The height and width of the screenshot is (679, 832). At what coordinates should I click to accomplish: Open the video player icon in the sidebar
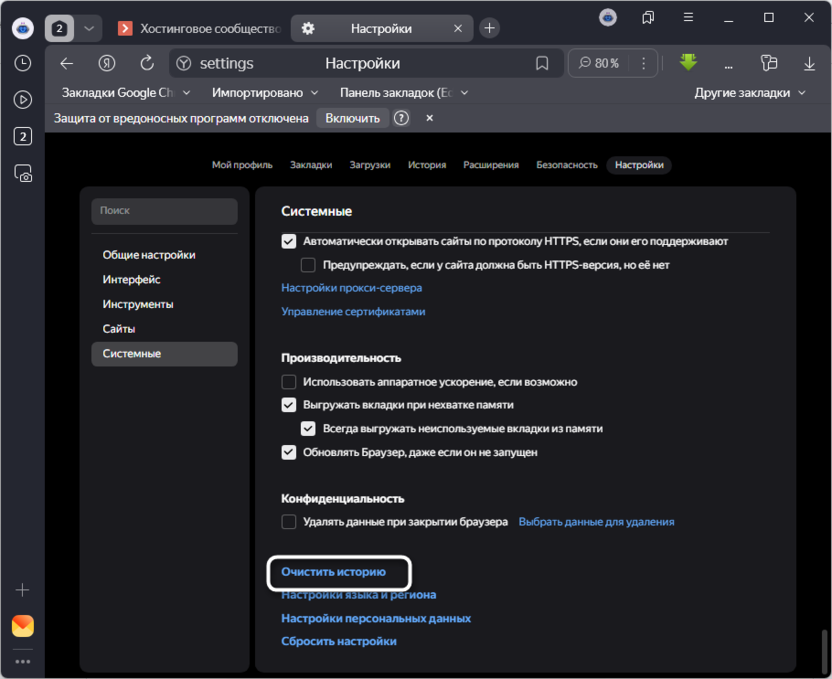pos(22,99)
